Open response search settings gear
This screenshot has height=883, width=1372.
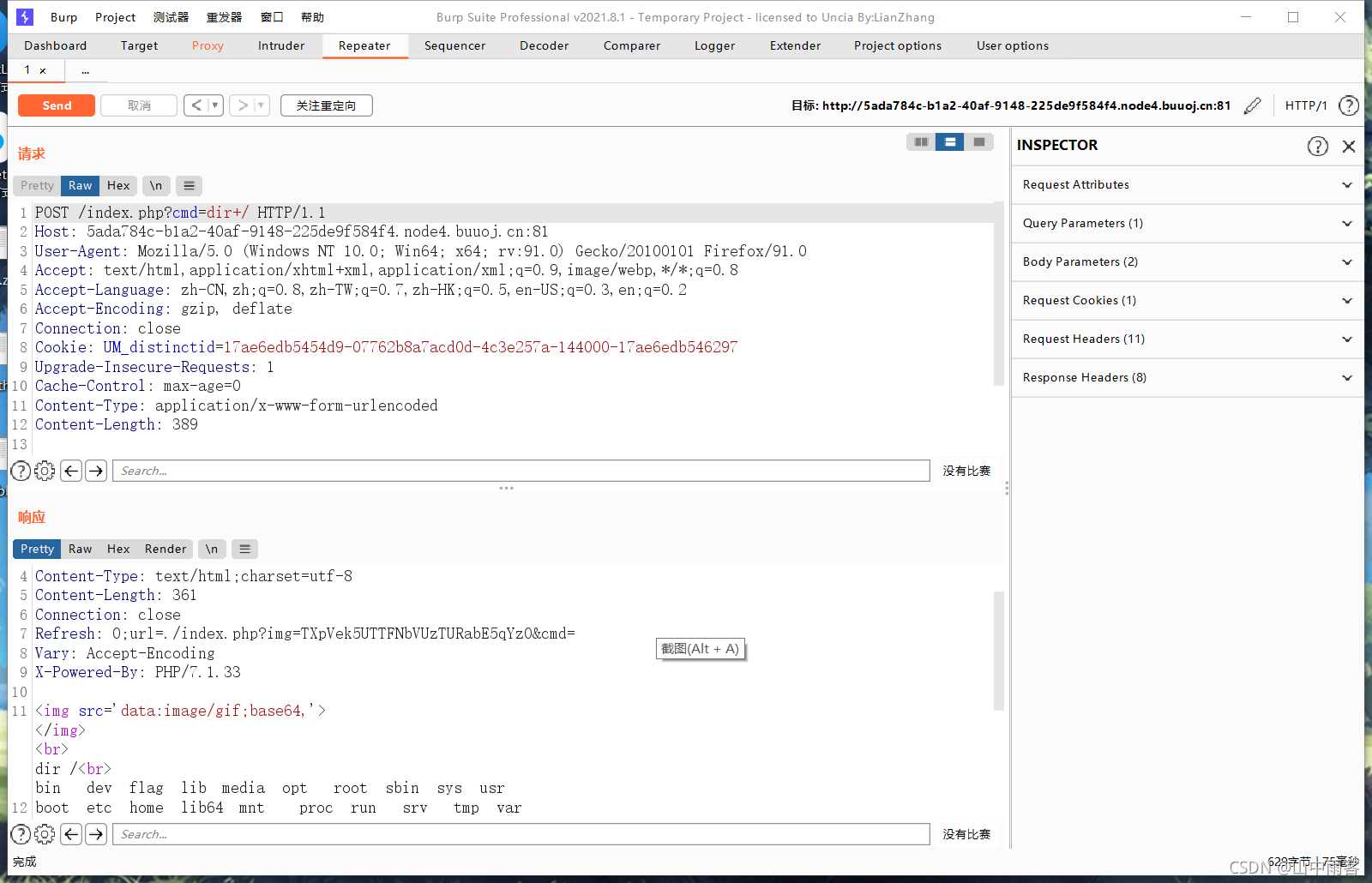[45, 834]
